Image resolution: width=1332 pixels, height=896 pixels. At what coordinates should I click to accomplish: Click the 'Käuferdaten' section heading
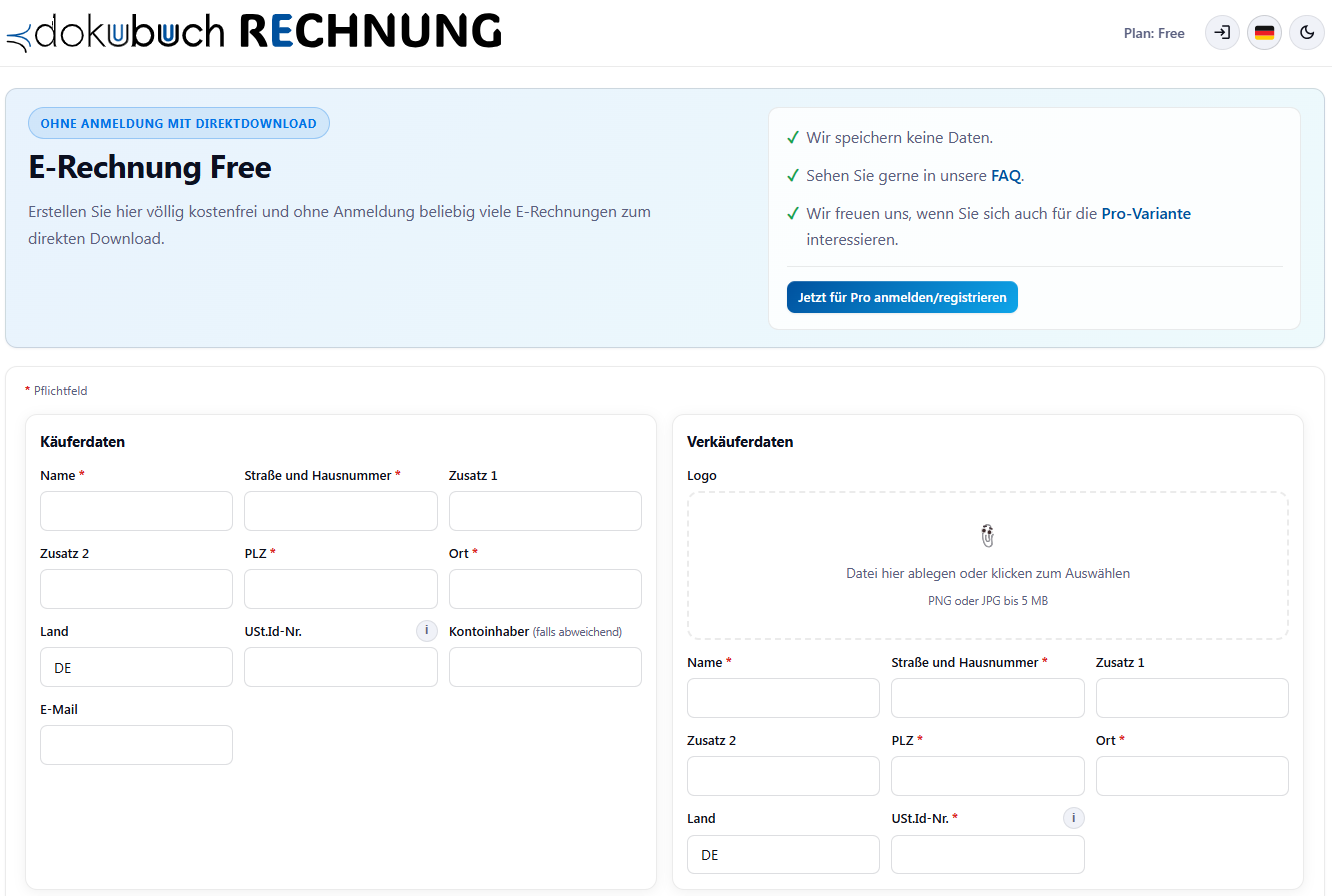pyautogui.click(x=83, y=442)
